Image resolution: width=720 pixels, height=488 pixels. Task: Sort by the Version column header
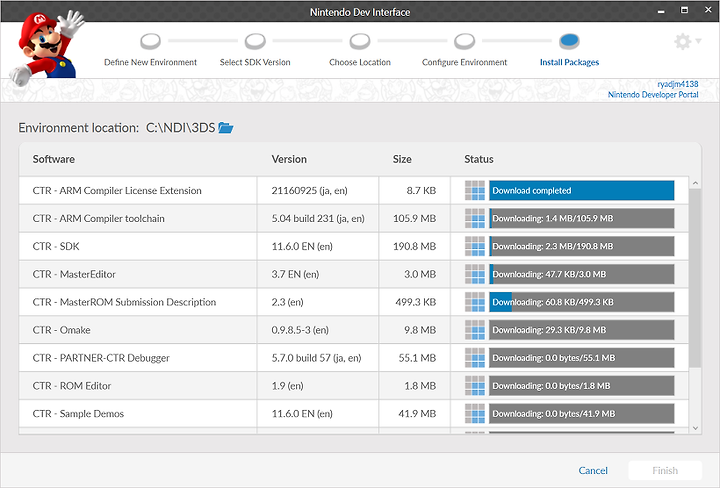click(x=289, y=159)
